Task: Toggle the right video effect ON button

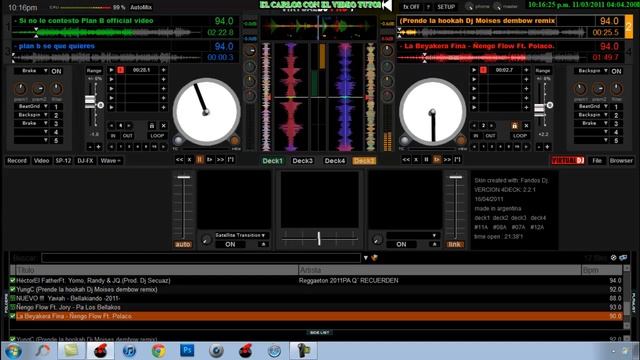Action: pyautogui.click(x=401, y=244)
